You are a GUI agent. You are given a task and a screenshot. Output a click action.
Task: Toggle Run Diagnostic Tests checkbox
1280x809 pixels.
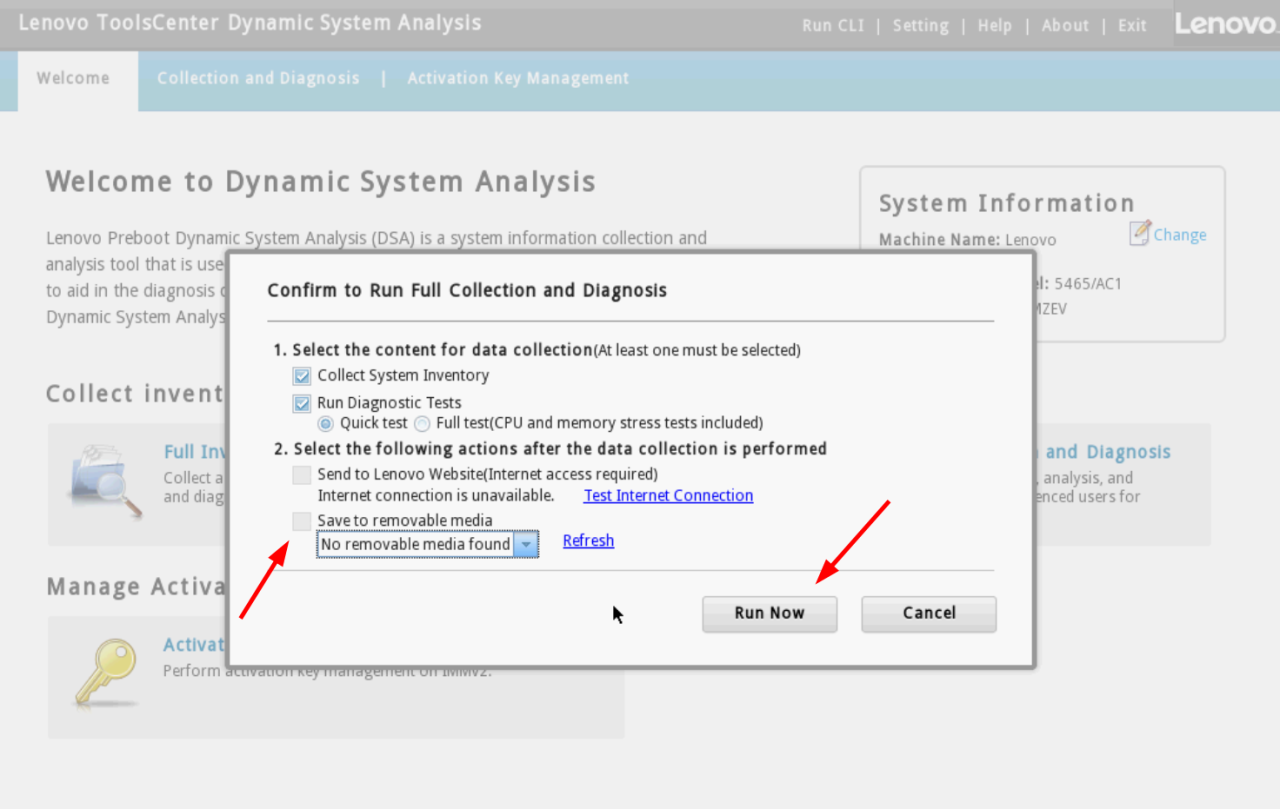pos(302,403)
